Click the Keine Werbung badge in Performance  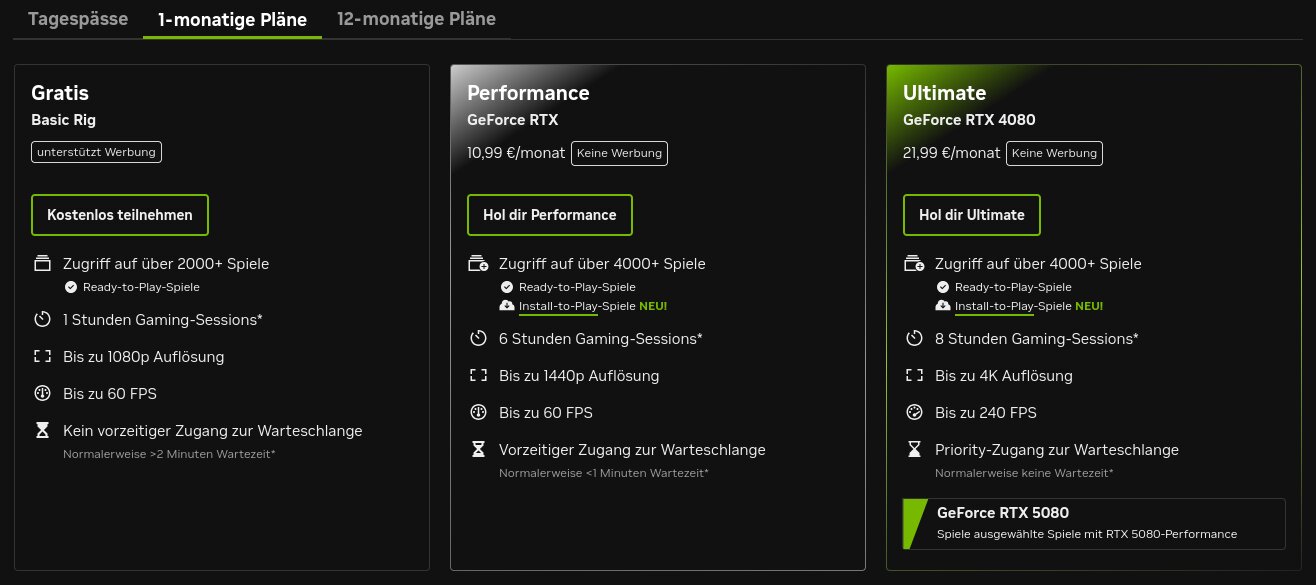(x=619, y=152)
